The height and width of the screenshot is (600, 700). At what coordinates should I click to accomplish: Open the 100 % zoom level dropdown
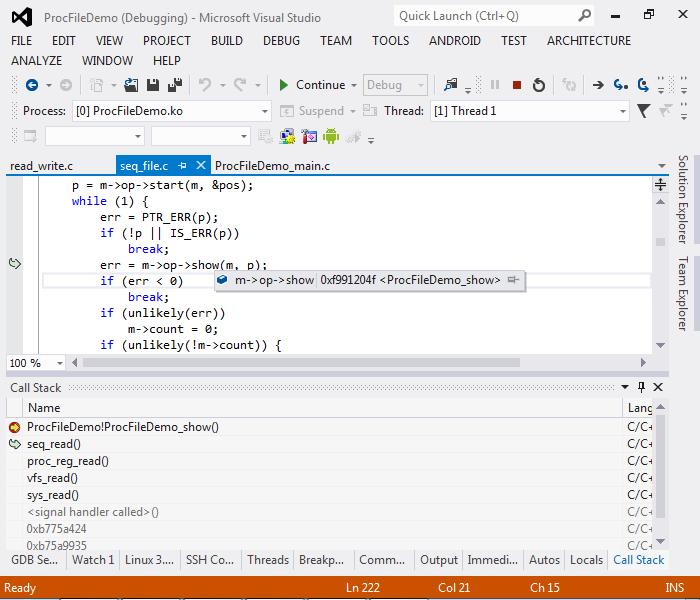click(x=60, y=363)
